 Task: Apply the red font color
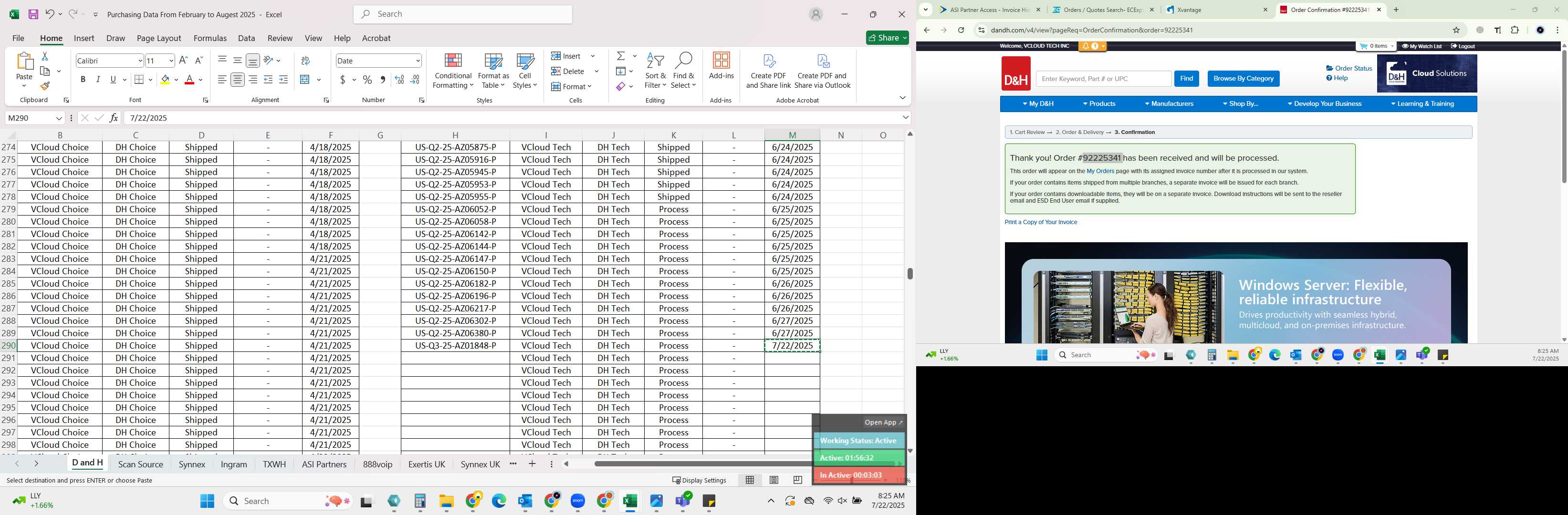coord(189,80)
